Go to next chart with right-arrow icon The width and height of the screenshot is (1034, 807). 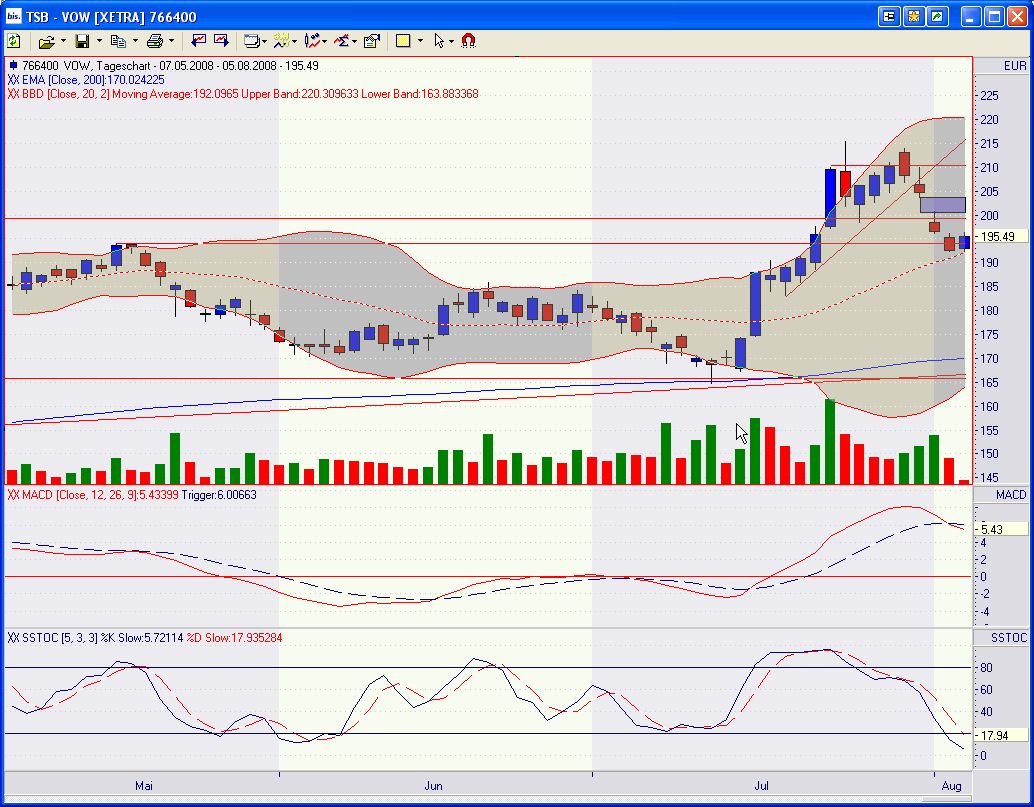tap(221, 41)
